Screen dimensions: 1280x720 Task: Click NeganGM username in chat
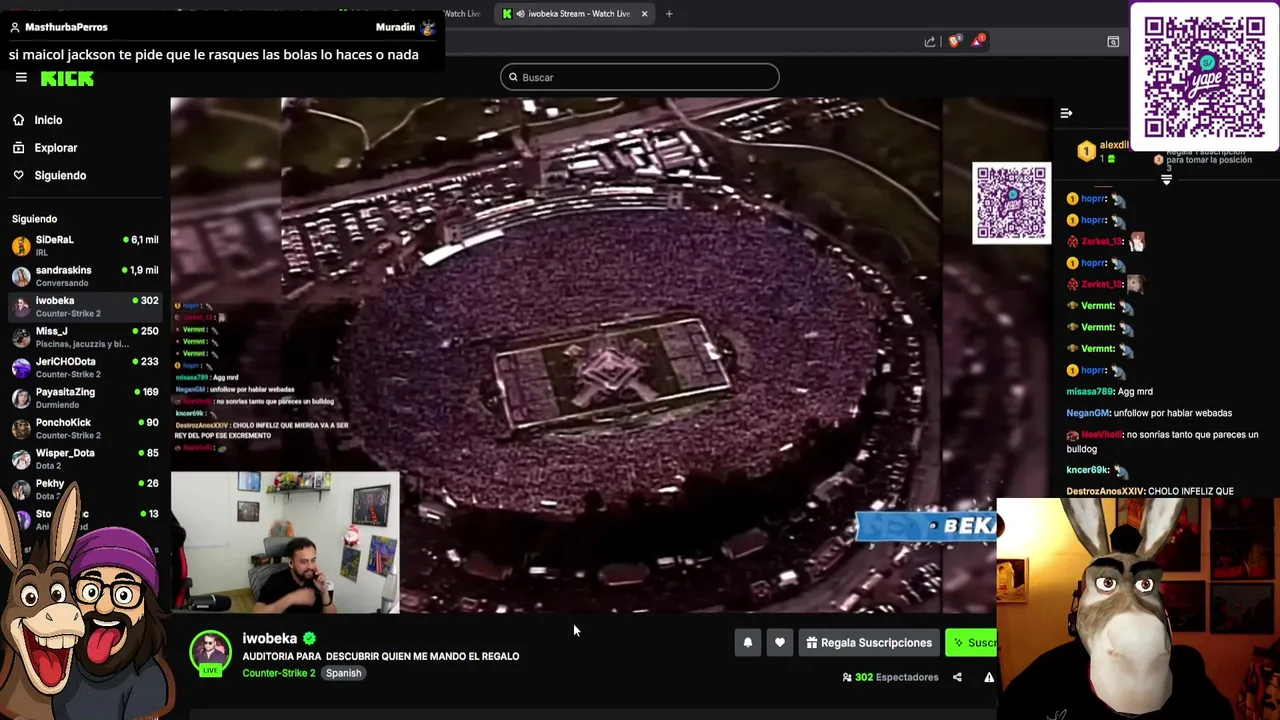1088,413
